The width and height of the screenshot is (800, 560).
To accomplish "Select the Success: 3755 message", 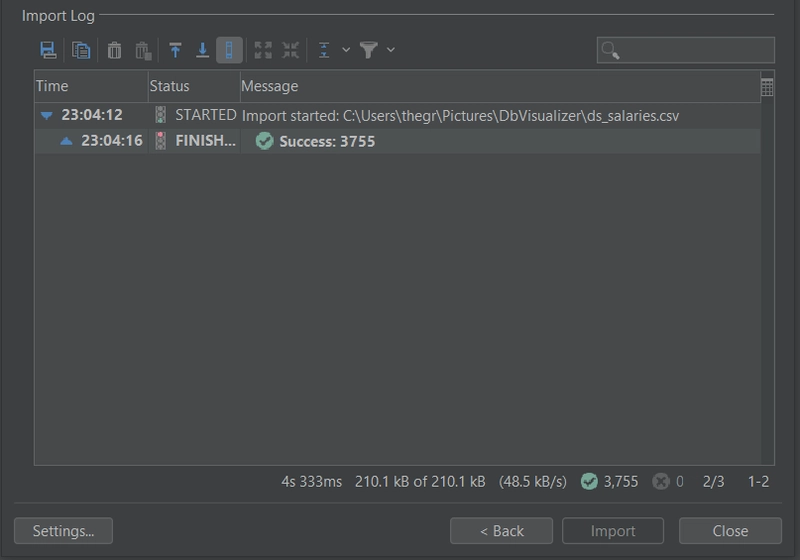I will point(327,141).
